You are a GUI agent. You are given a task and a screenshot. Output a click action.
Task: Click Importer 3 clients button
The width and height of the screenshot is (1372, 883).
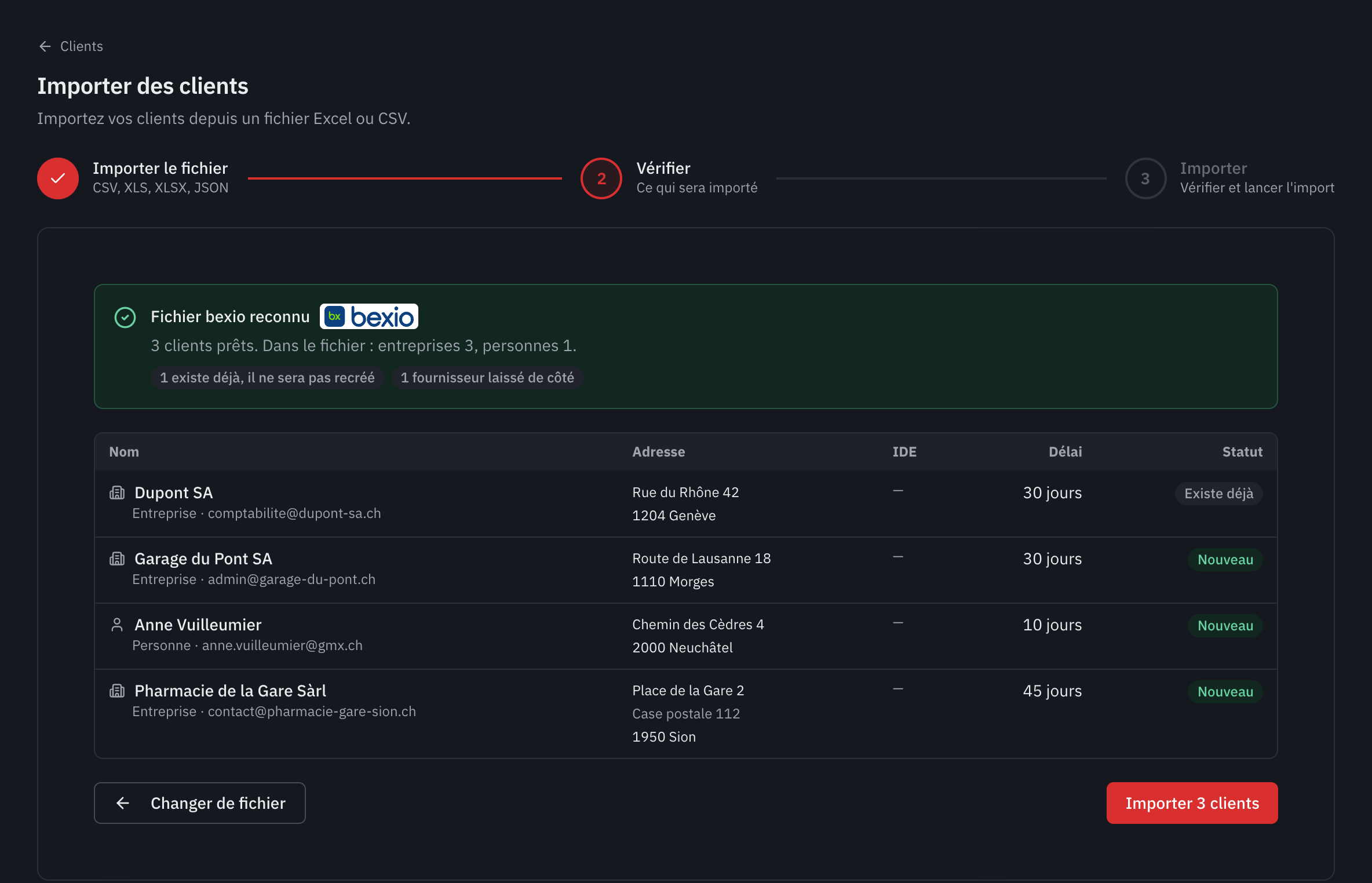(1192, 803)
